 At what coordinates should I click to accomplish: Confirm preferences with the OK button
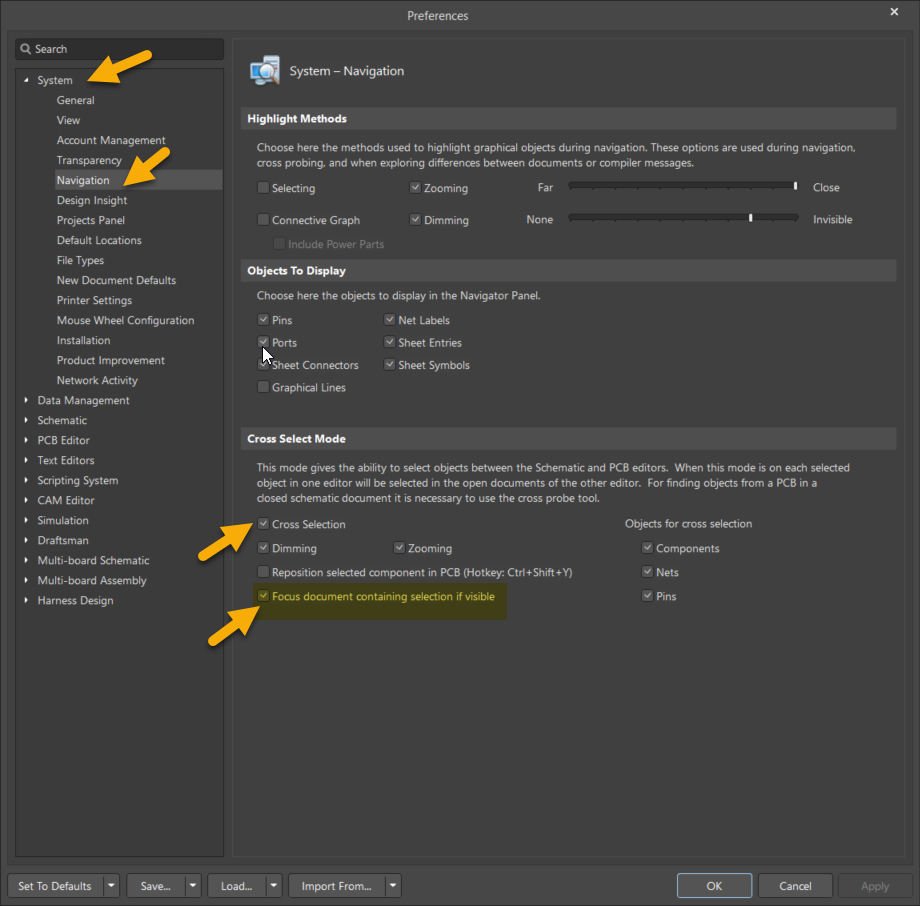[714, 885]
